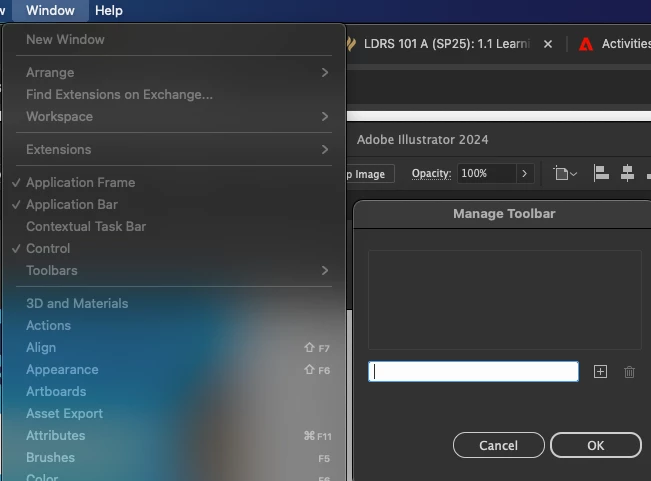Toggle Application Frame in Window menu
651x481 pixels.
coord(174,183)
